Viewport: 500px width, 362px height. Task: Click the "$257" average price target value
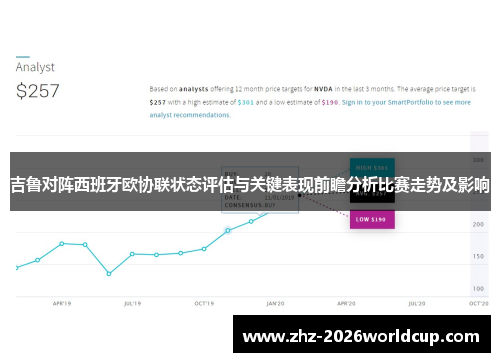pos(38,91)
